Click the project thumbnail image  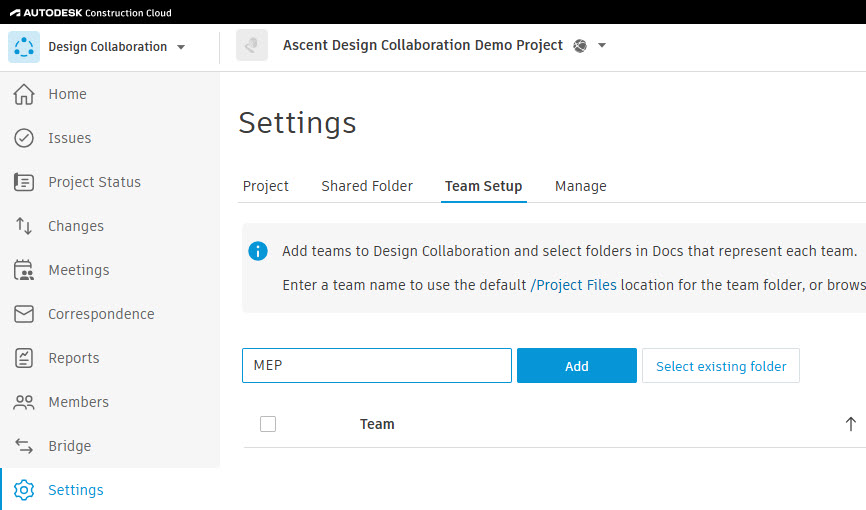252,45
